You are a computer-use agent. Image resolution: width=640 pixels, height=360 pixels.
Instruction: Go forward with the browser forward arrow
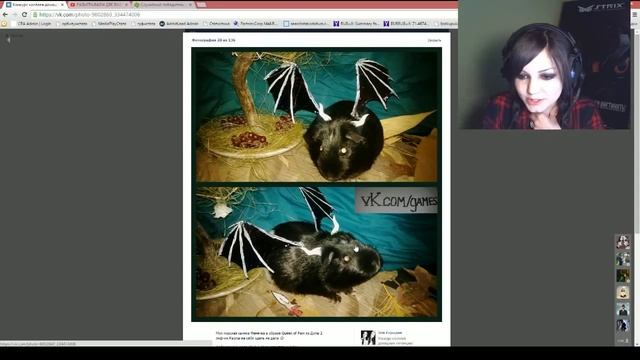click(x=15, y=14)
